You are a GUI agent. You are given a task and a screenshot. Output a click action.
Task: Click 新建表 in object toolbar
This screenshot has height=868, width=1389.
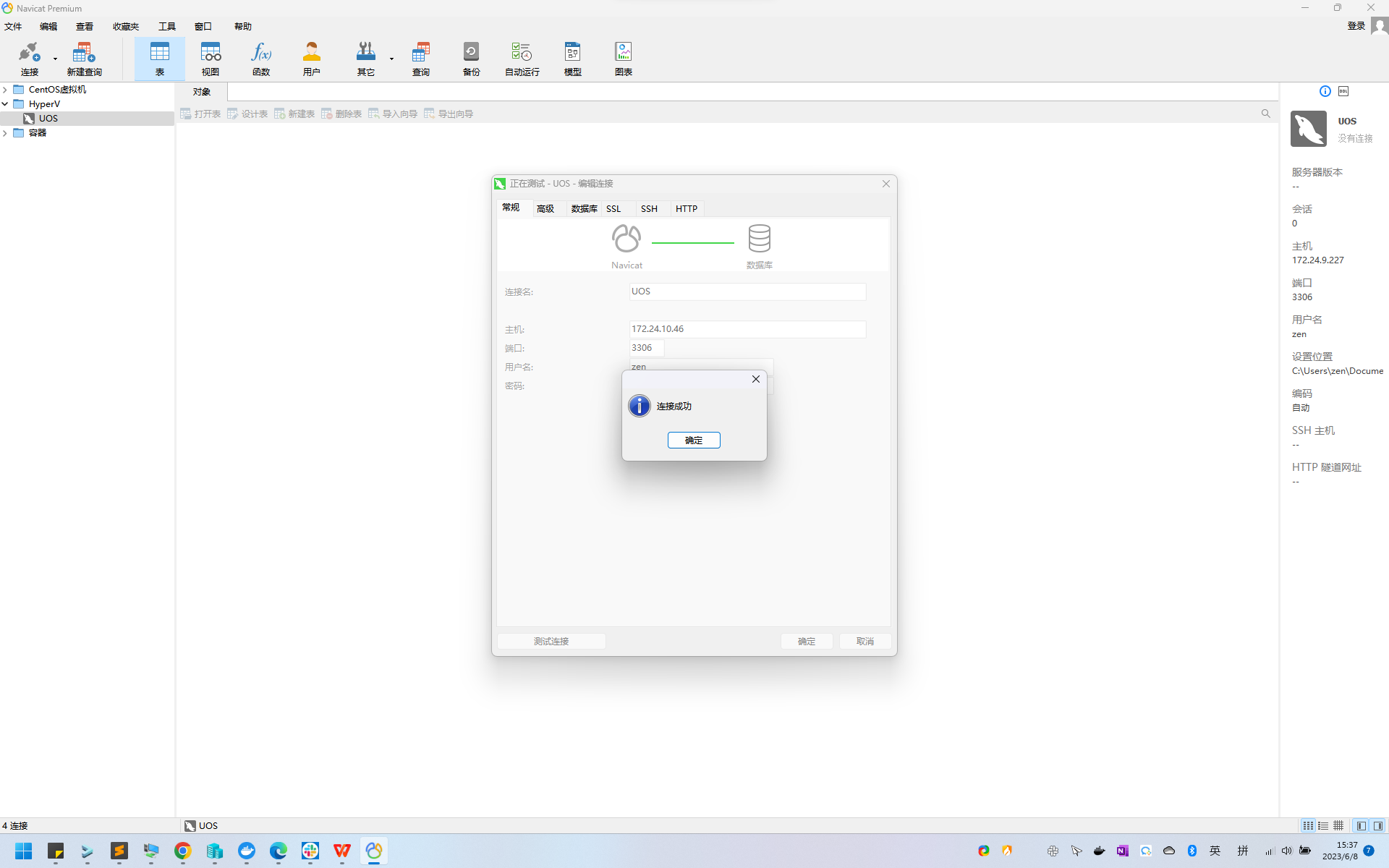(x=294, y=114)
